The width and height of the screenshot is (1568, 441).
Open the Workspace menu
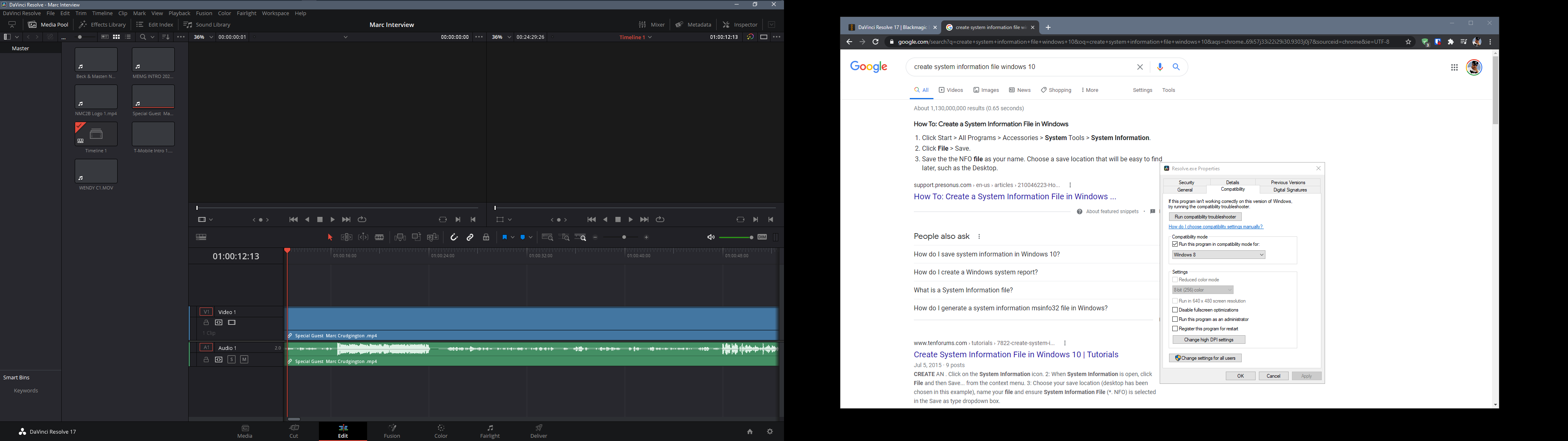276,13
